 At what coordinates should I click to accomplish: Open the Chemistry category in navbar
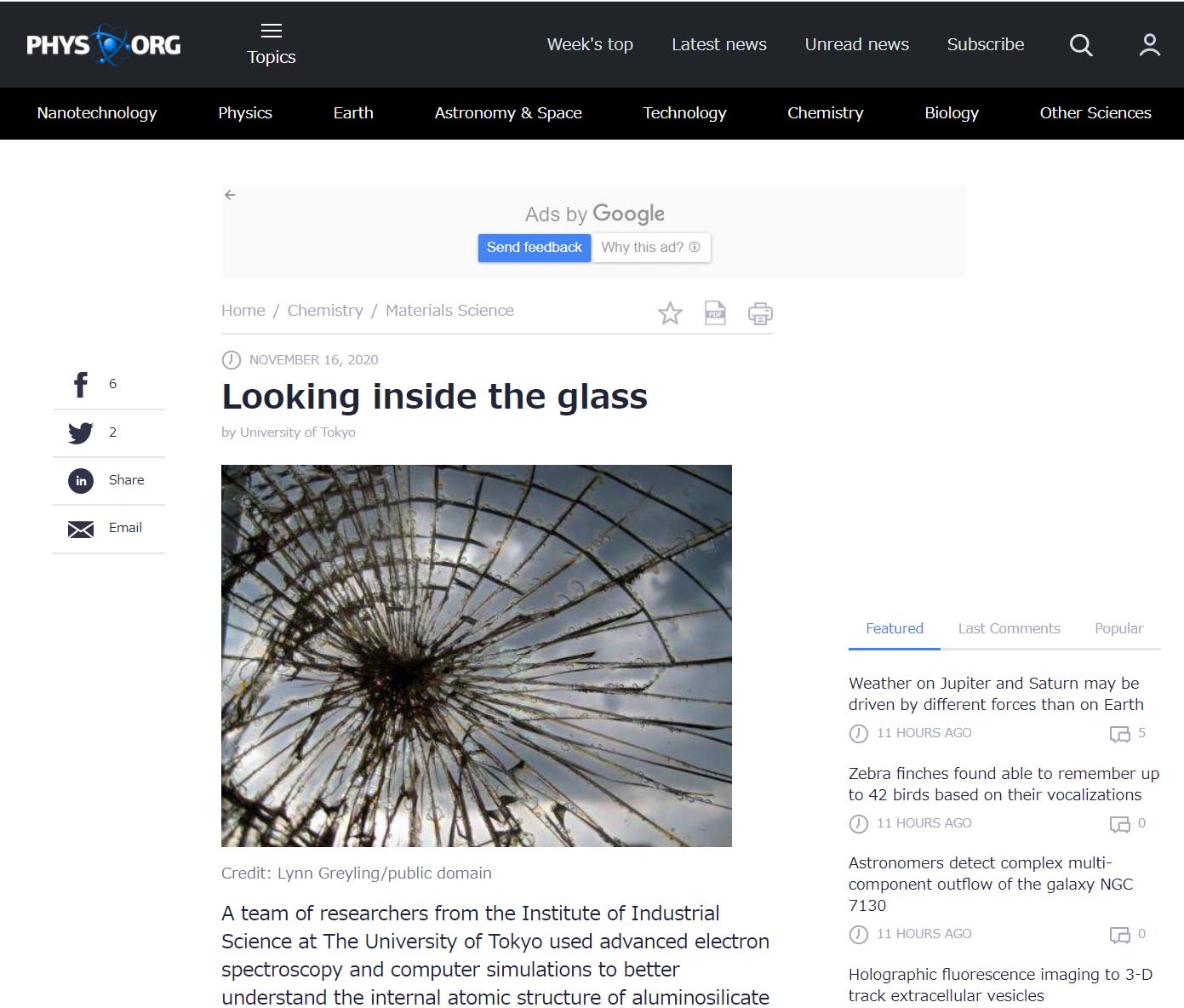click(825, 113)
